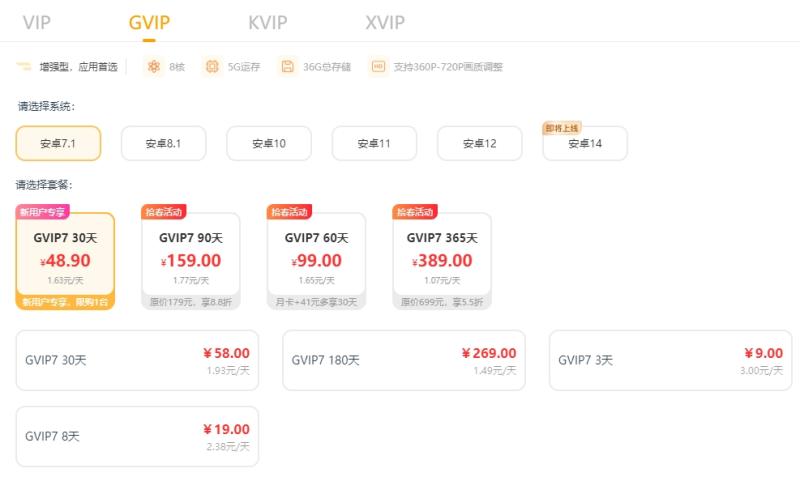This screenshot has height=477, width=800.
Task: Choose the GVIP7 3天 ¥9.00 plan
Action: pyautogui.click(x=670, y=360)
